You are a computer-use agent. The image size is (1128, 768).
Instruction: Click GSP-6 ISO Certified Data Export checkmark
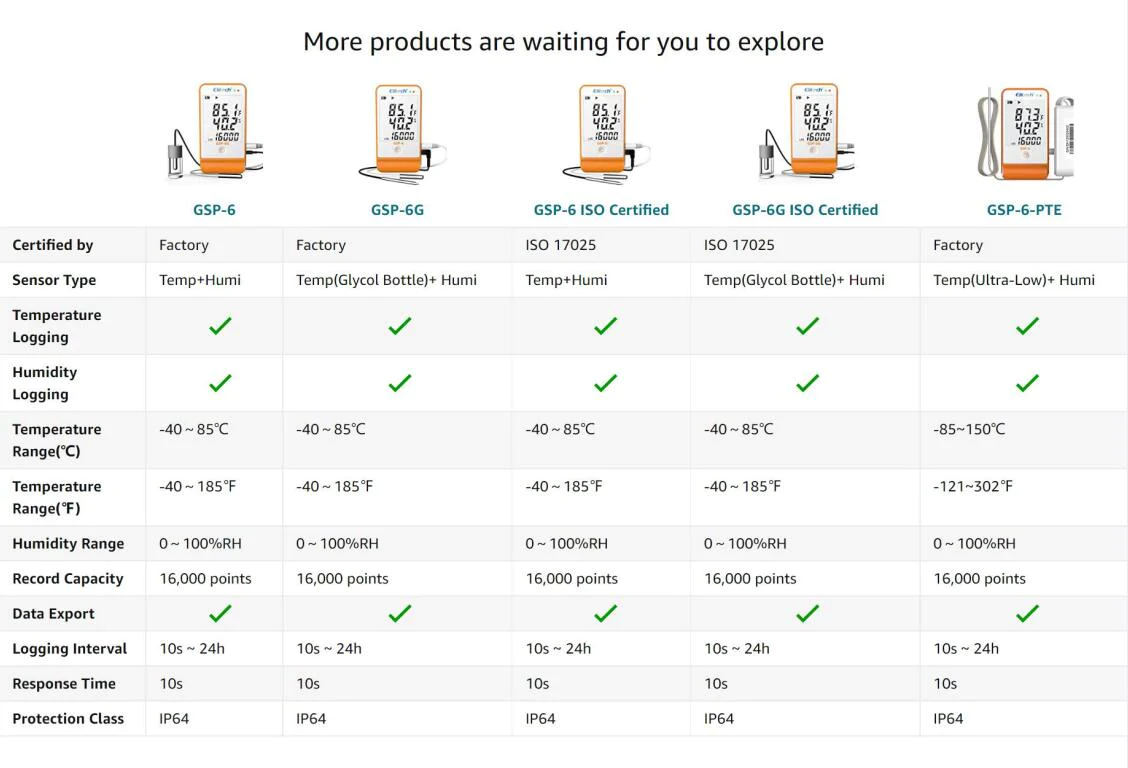pyautogui.click(x=606, y=613)
